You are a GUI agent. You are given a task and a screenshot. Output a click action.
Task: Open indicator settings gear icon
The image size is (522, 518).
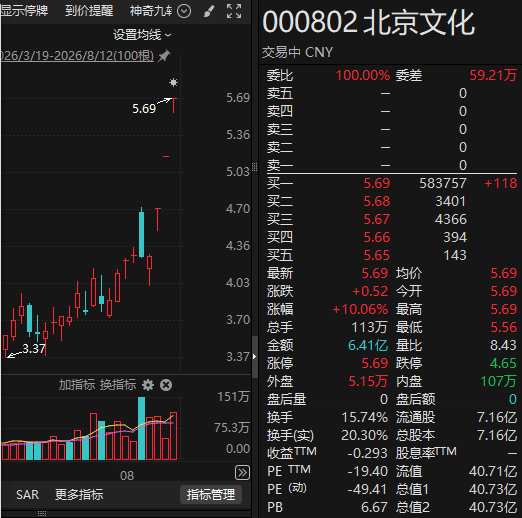tap(148, 385)
